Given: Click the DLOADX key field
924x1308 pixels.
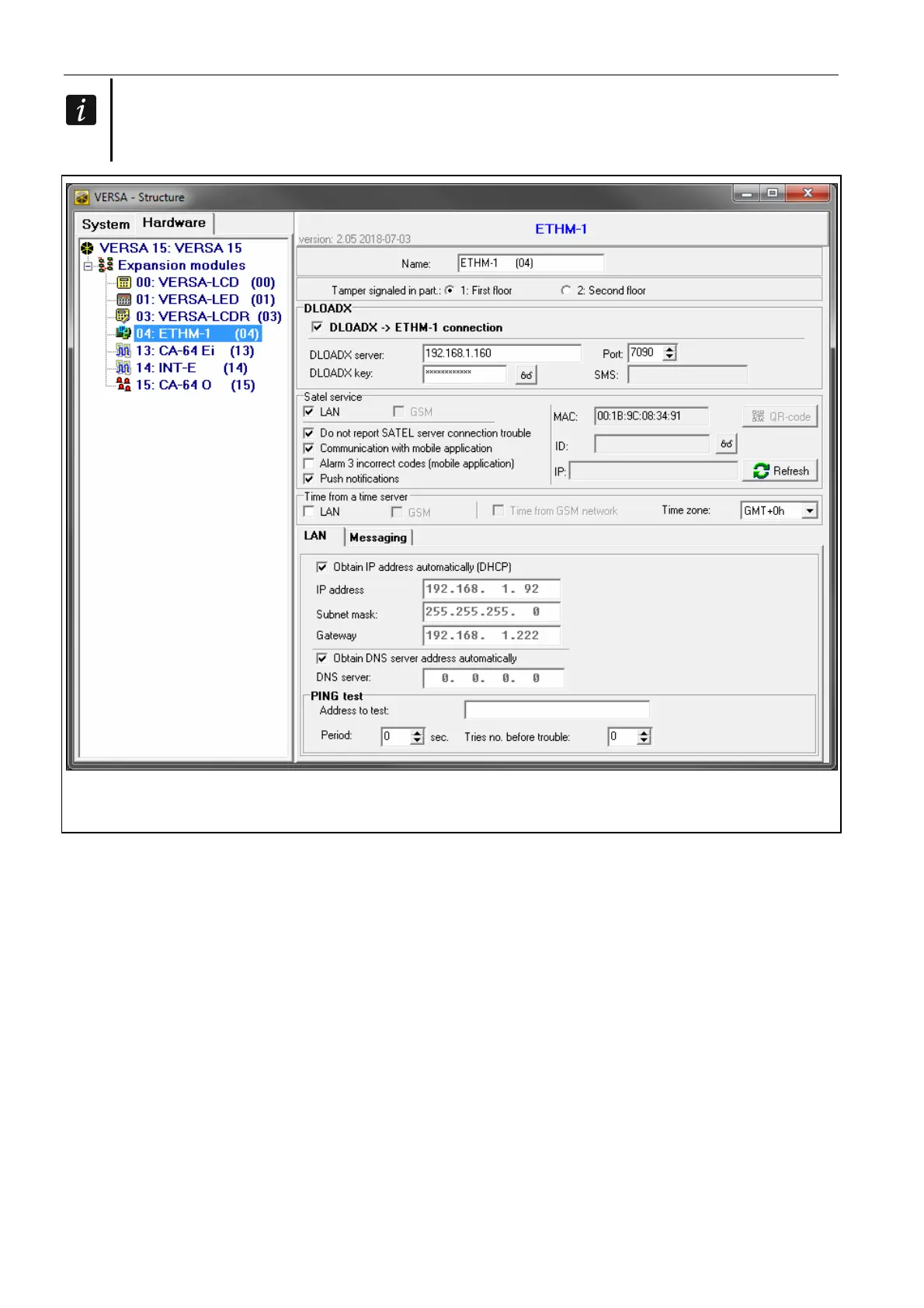Looking at the screenshot, I should coord(464,374).
